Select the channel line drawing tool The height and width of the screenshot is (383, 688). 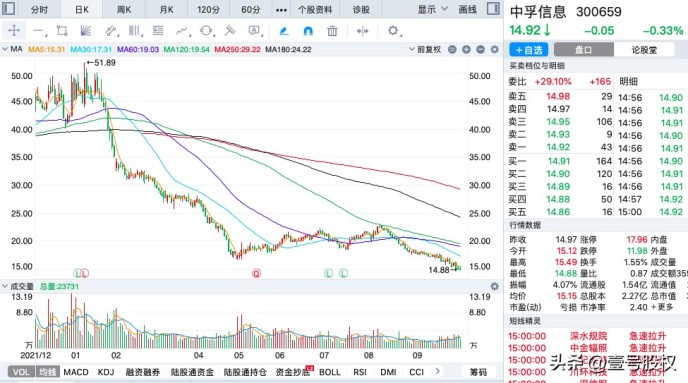[x=111, y=30]
